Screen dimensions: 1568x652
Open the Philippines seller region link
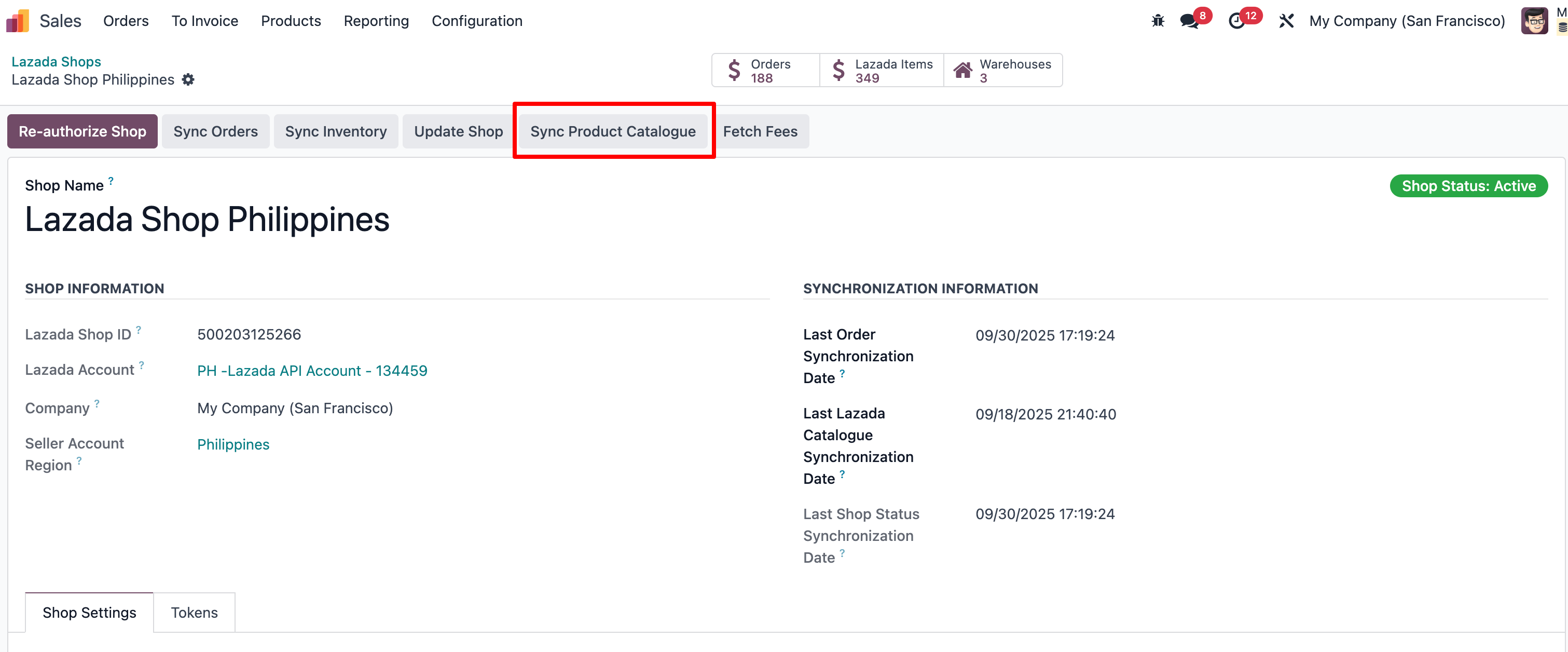tap(233, 444)
